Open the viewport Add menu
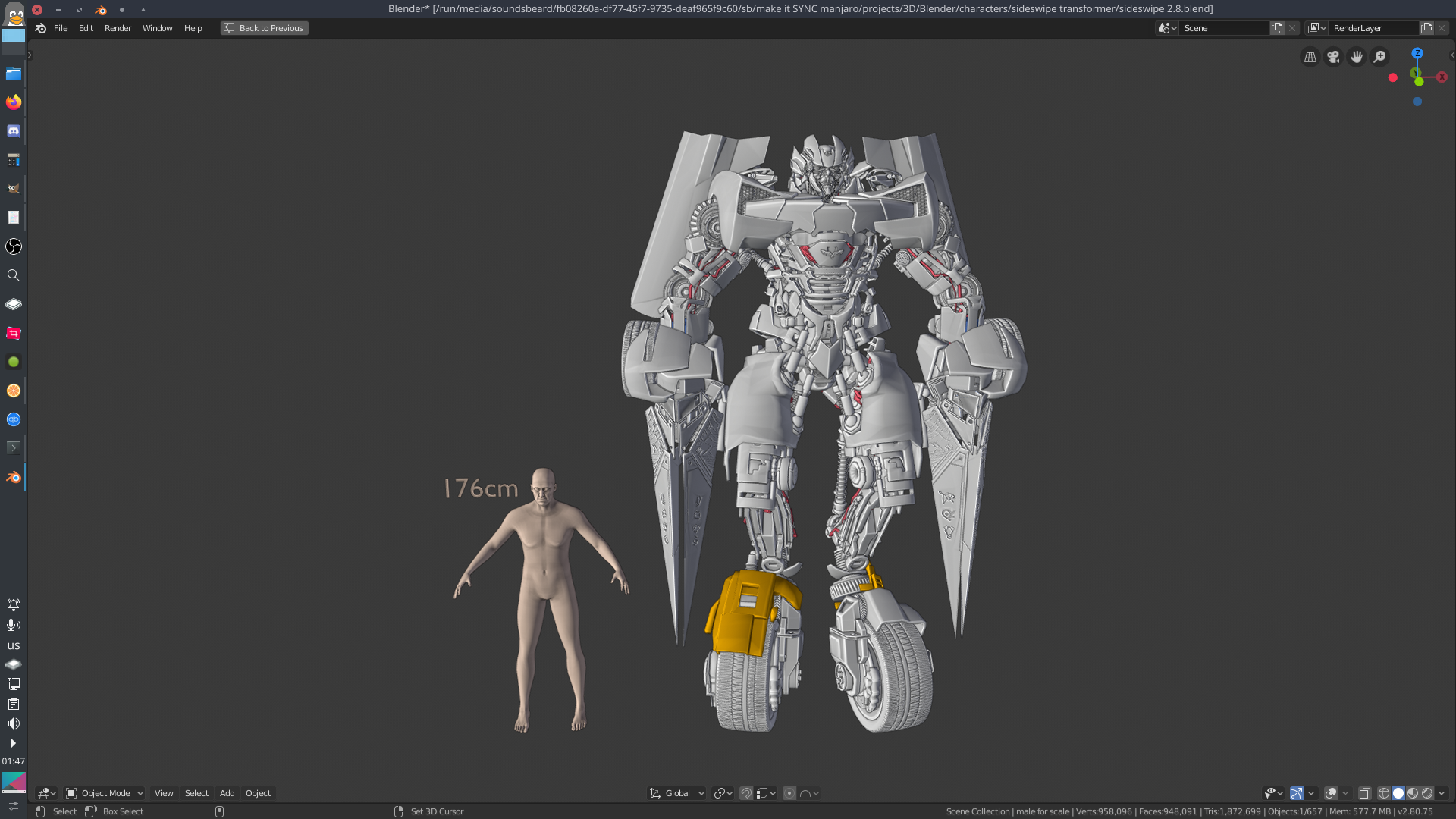The width and height of the screenshot is (1456, 819). [227, 793]
